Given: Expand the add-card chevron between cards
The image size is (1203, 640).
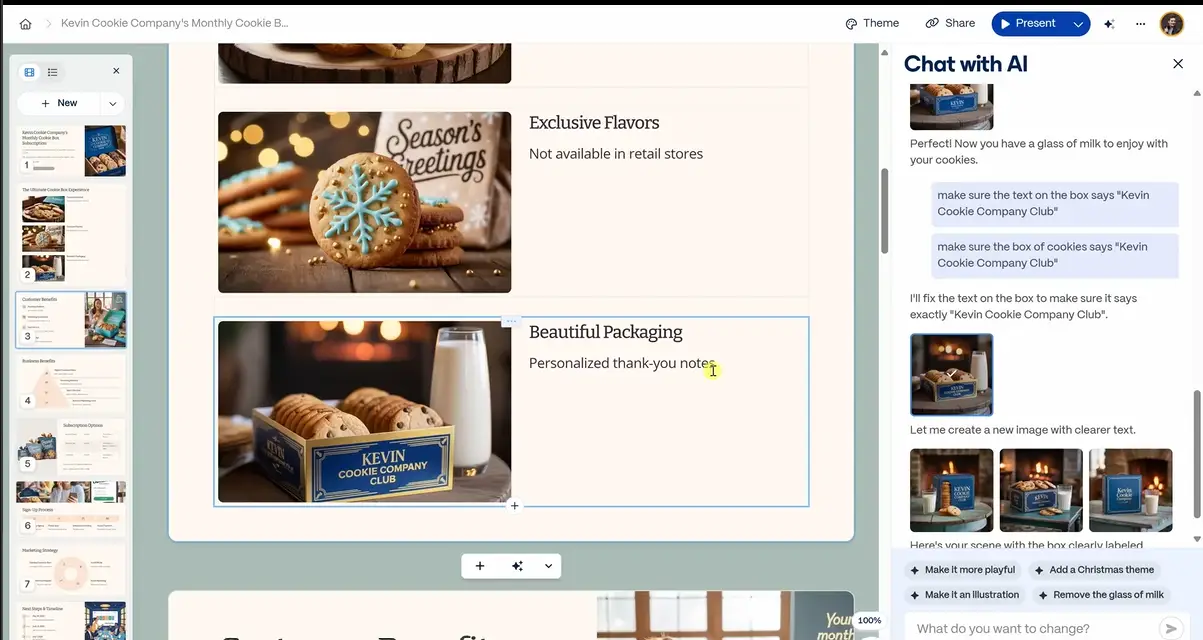Looking at the screenshot, I should [548, 566].
